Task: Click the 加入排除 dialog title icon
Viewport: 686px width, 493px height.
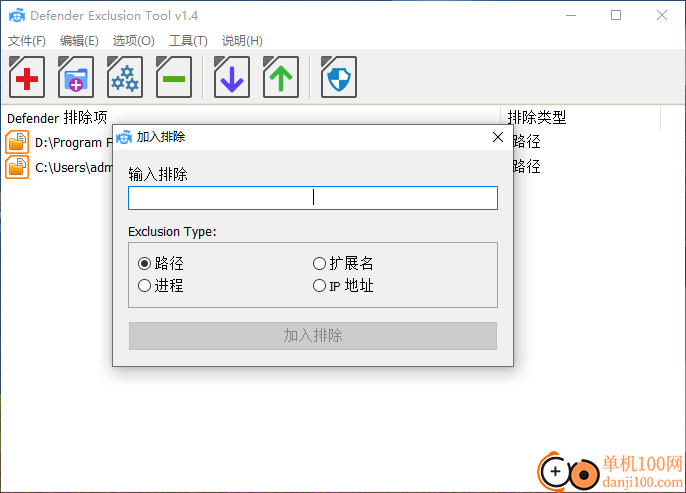Action: coord(124,137)
